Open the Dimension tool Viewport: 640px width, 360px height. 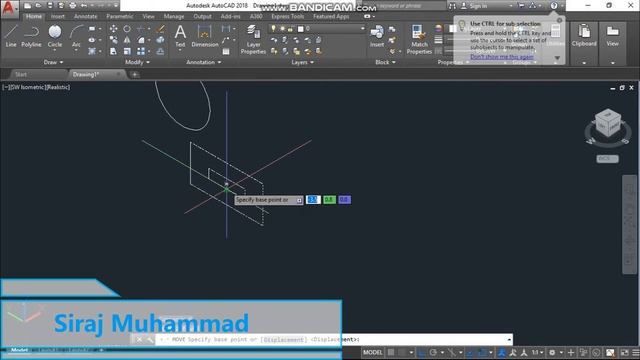tap(204, 36)
